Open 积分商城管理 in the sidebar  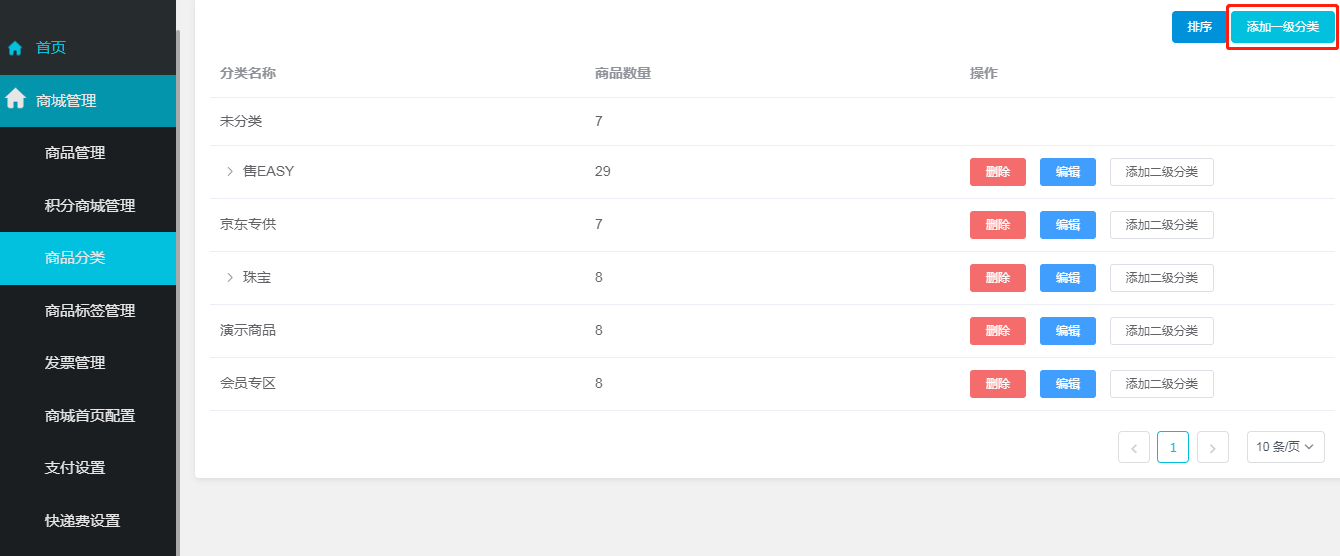[x=90, y=206]
